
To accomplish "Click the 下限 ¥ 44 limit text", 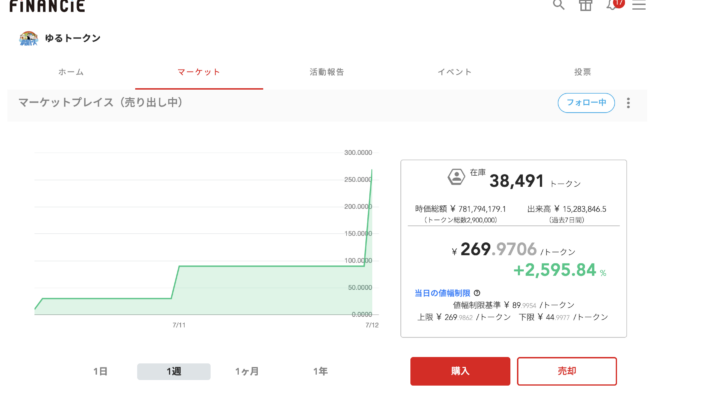I will click(564, 317).
